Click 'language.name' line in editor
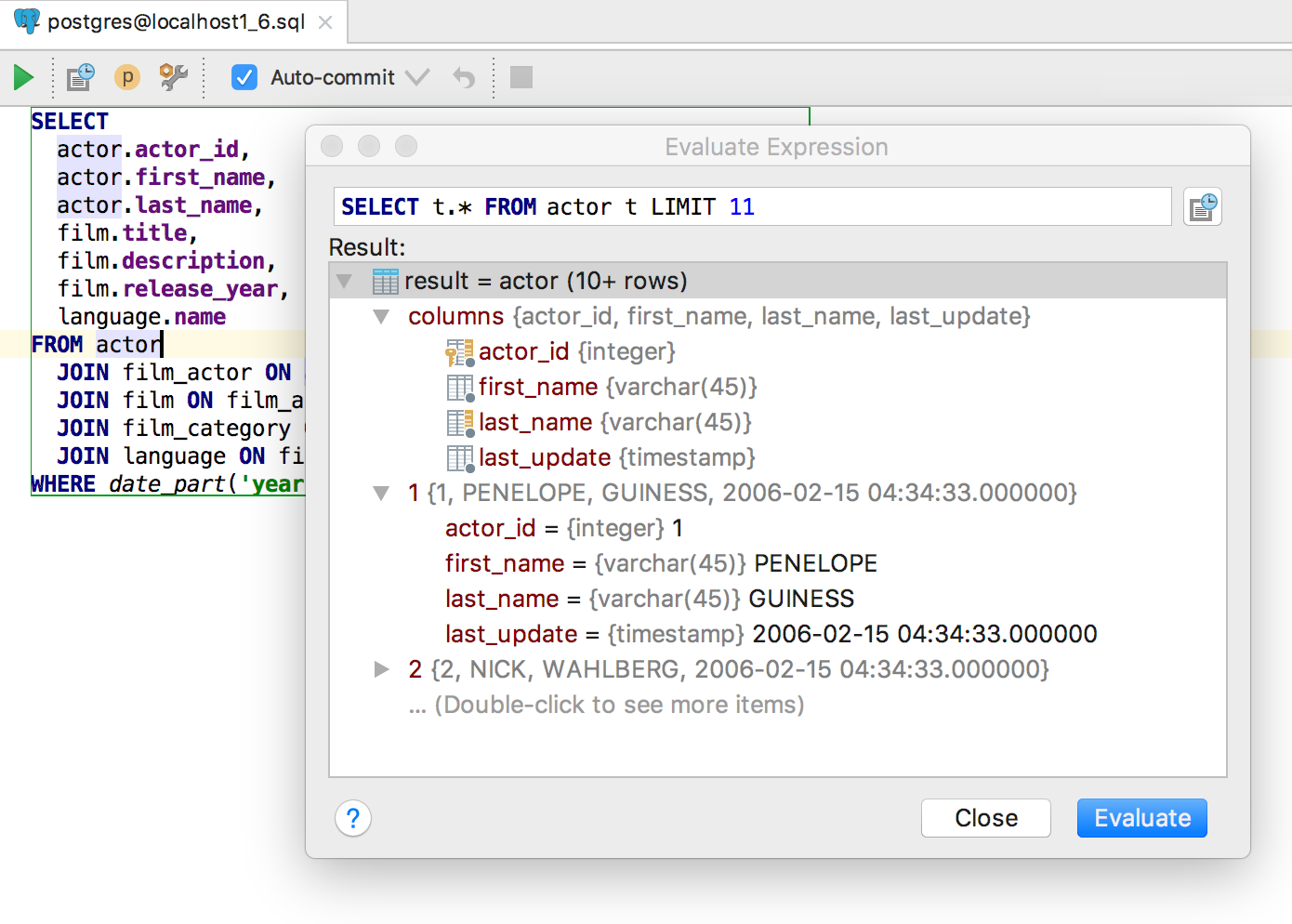Screen dimensions: 1292x924 click(142, 317)
